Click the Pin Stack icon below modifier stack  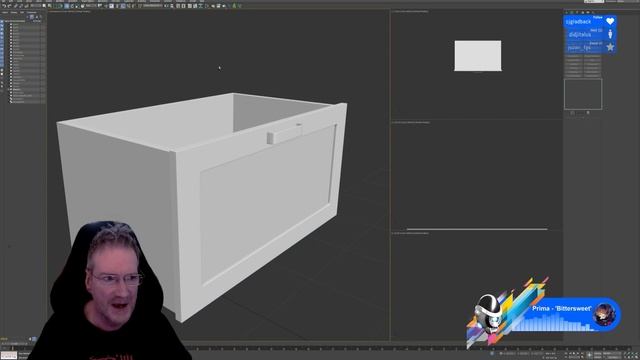(572, 113)
